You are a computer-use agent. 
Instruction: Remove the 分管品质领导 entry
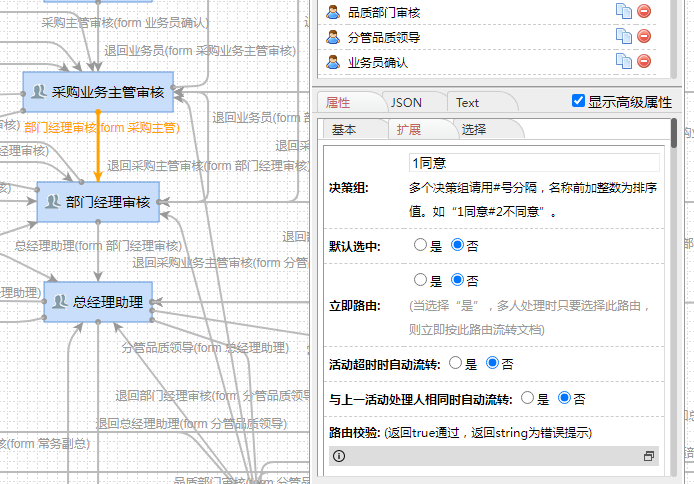[644, 36]
